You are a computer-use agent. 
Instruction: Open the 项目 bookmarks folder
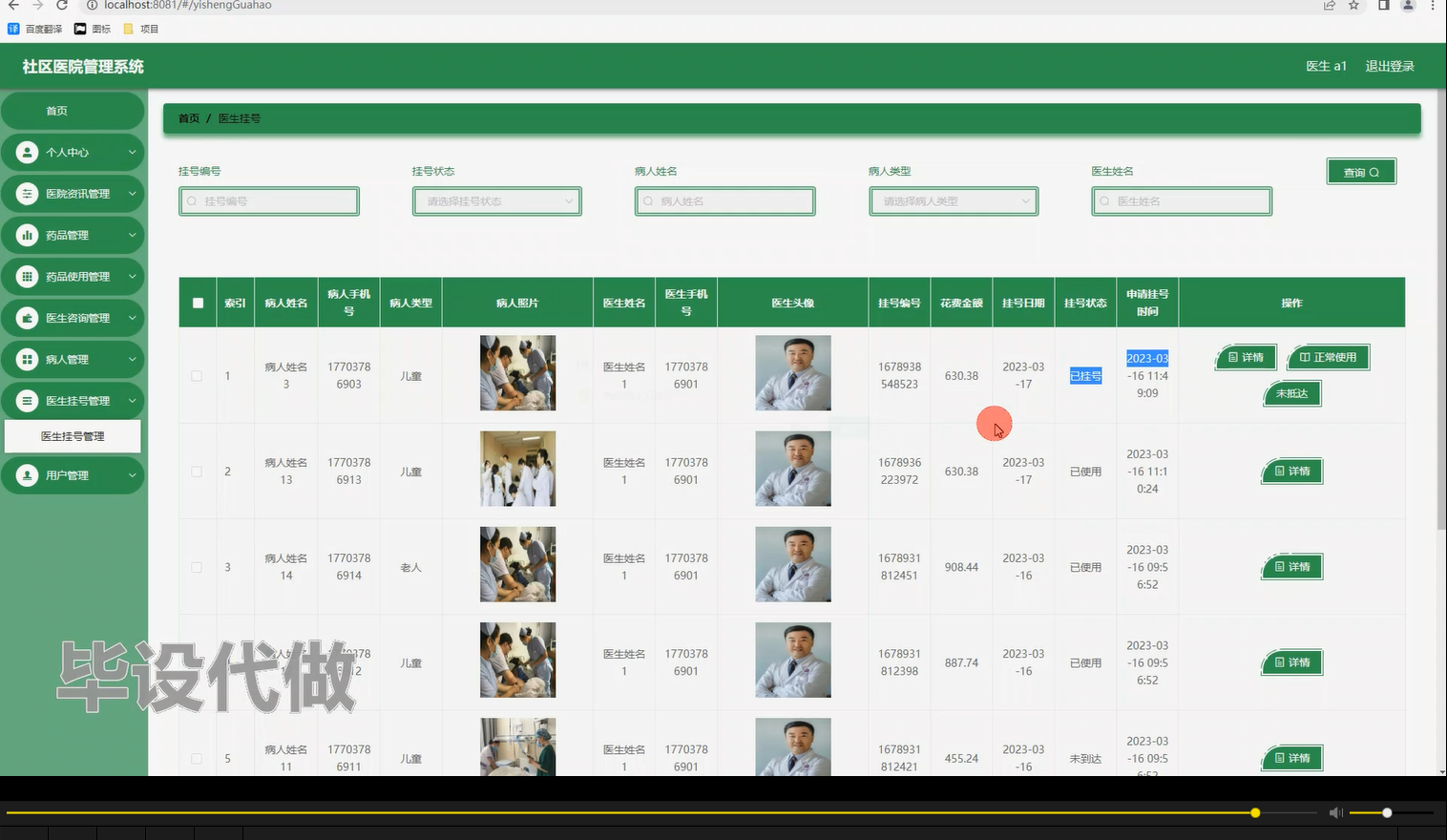(141, 29)
